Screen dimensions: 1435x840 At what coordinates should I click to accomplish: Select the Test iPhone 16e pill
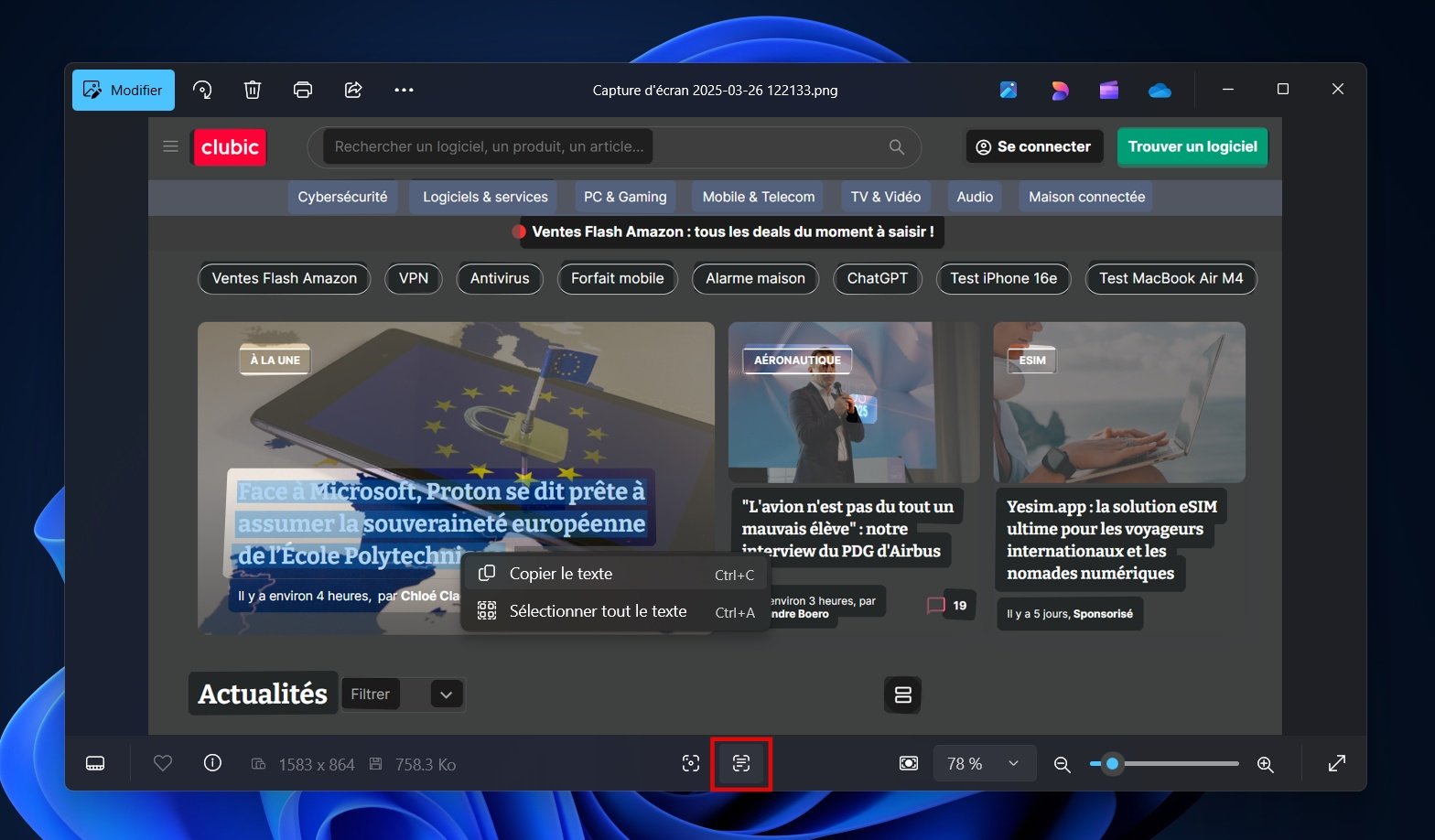tap(1004, 278)
